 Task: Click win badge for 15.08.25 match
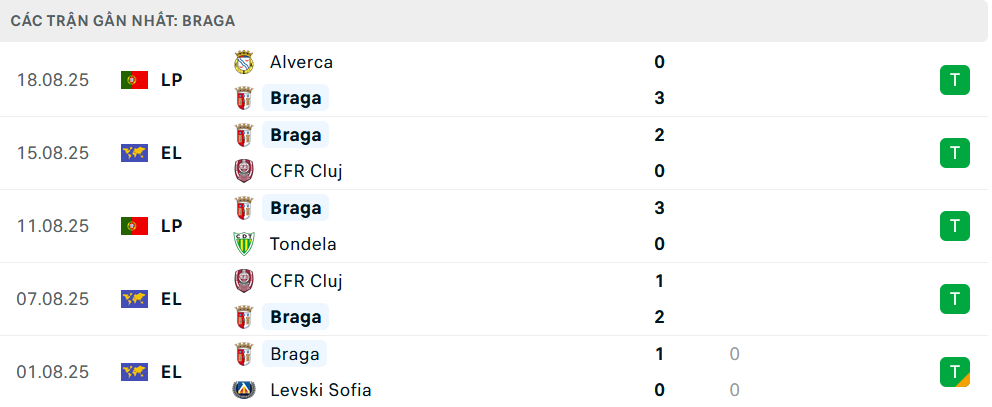[955, 153]
